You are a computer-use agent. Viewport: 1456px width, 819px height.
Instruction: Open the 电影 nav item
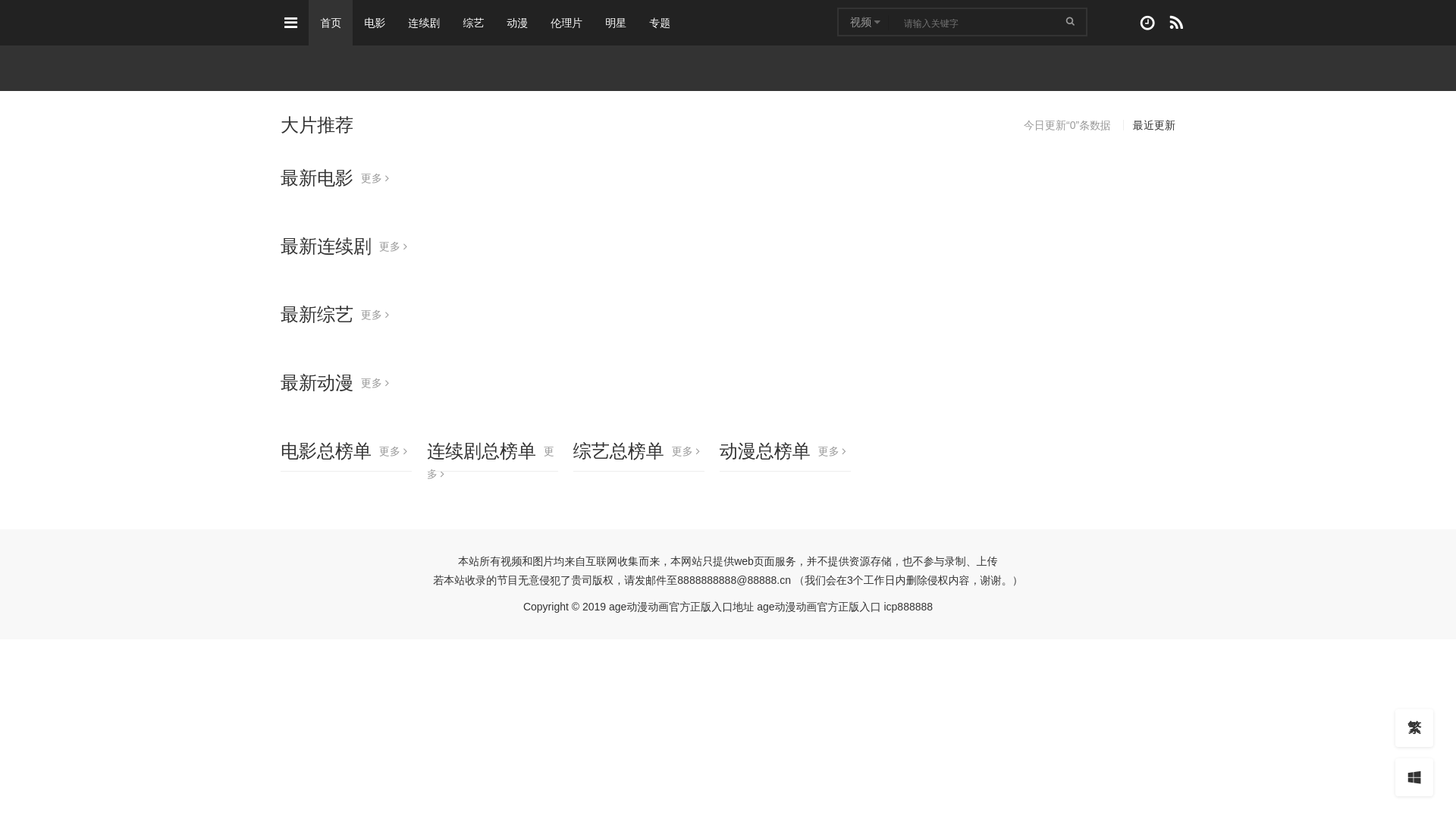point(375,23)
